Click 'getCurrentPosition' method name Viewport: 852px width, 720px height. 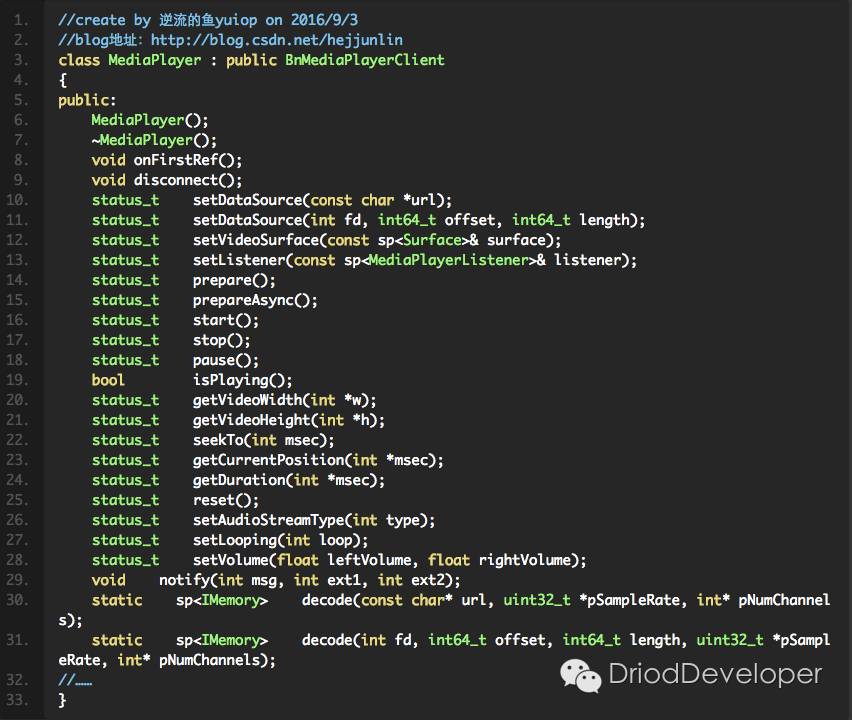[x=268, y=461]
